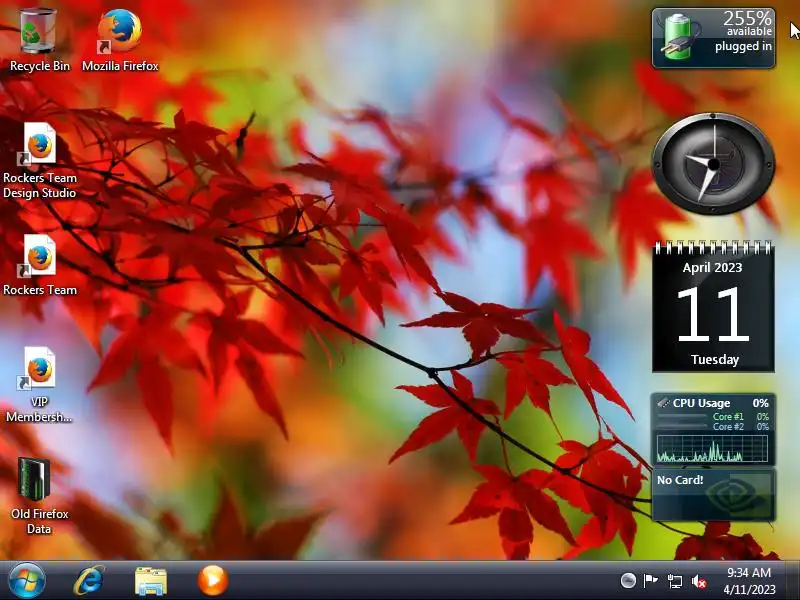800x600 pixels.
Task: Open the network status tray icon
Action: [674, 581]
